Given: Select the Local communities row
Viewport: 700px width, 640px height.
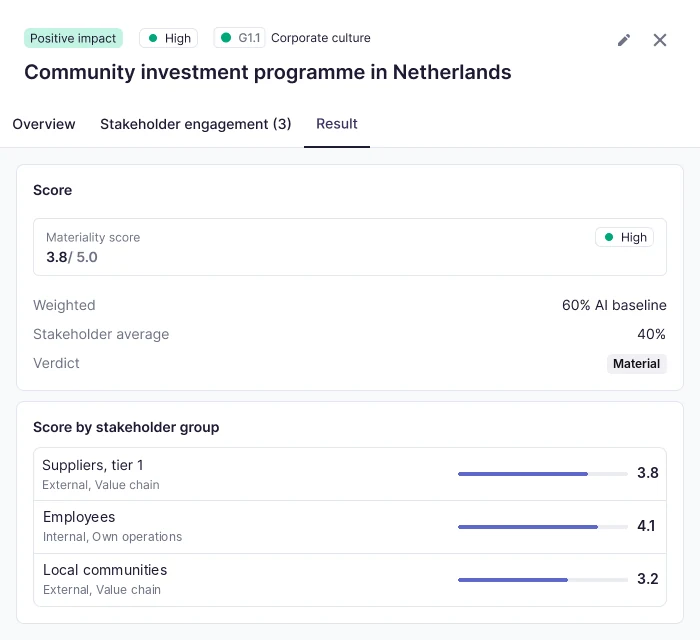Looking at the screenshot, I should coord(350,580).
